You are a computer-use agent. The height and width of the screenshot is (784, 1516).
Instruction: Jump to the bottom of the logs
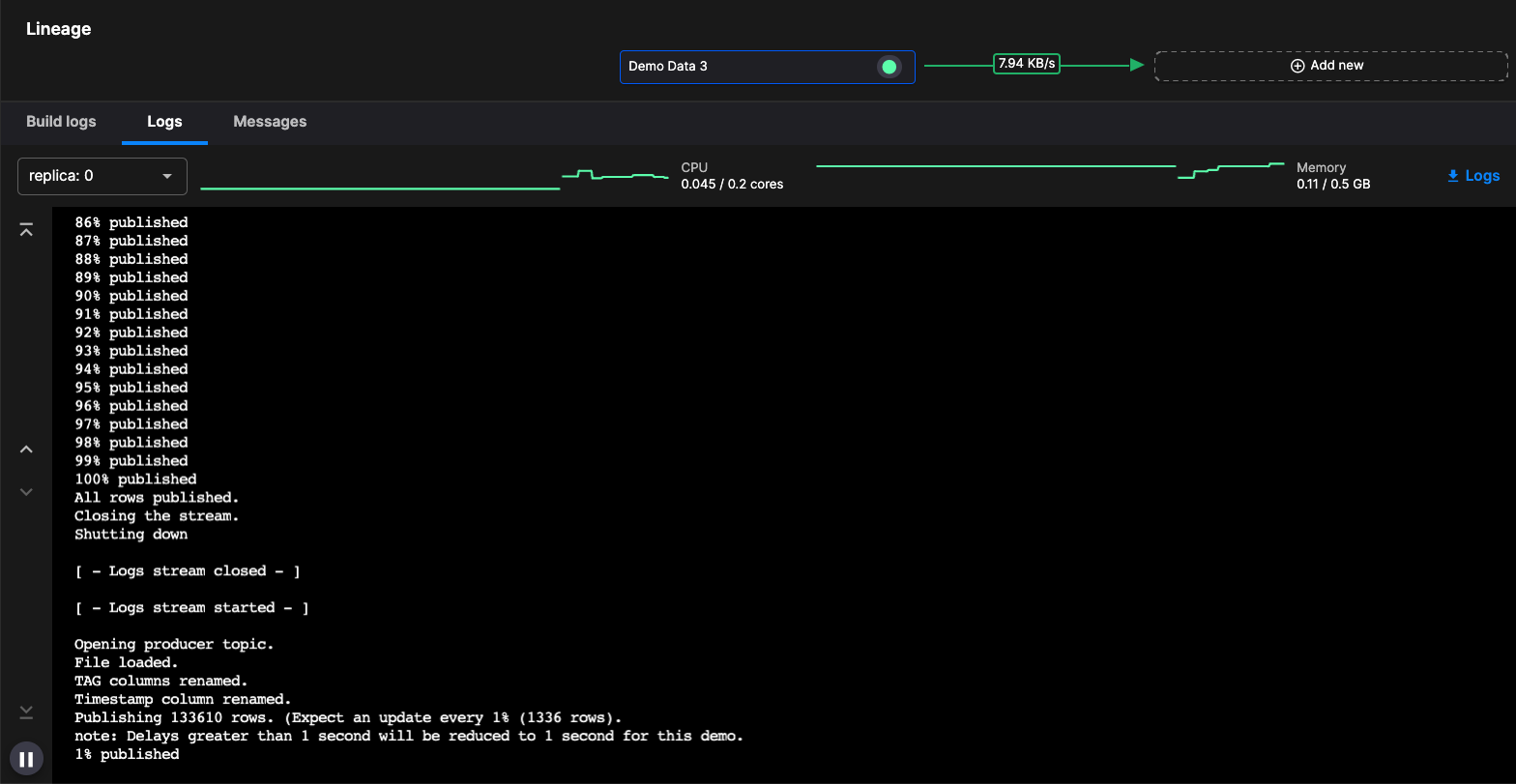pos(26,712)
